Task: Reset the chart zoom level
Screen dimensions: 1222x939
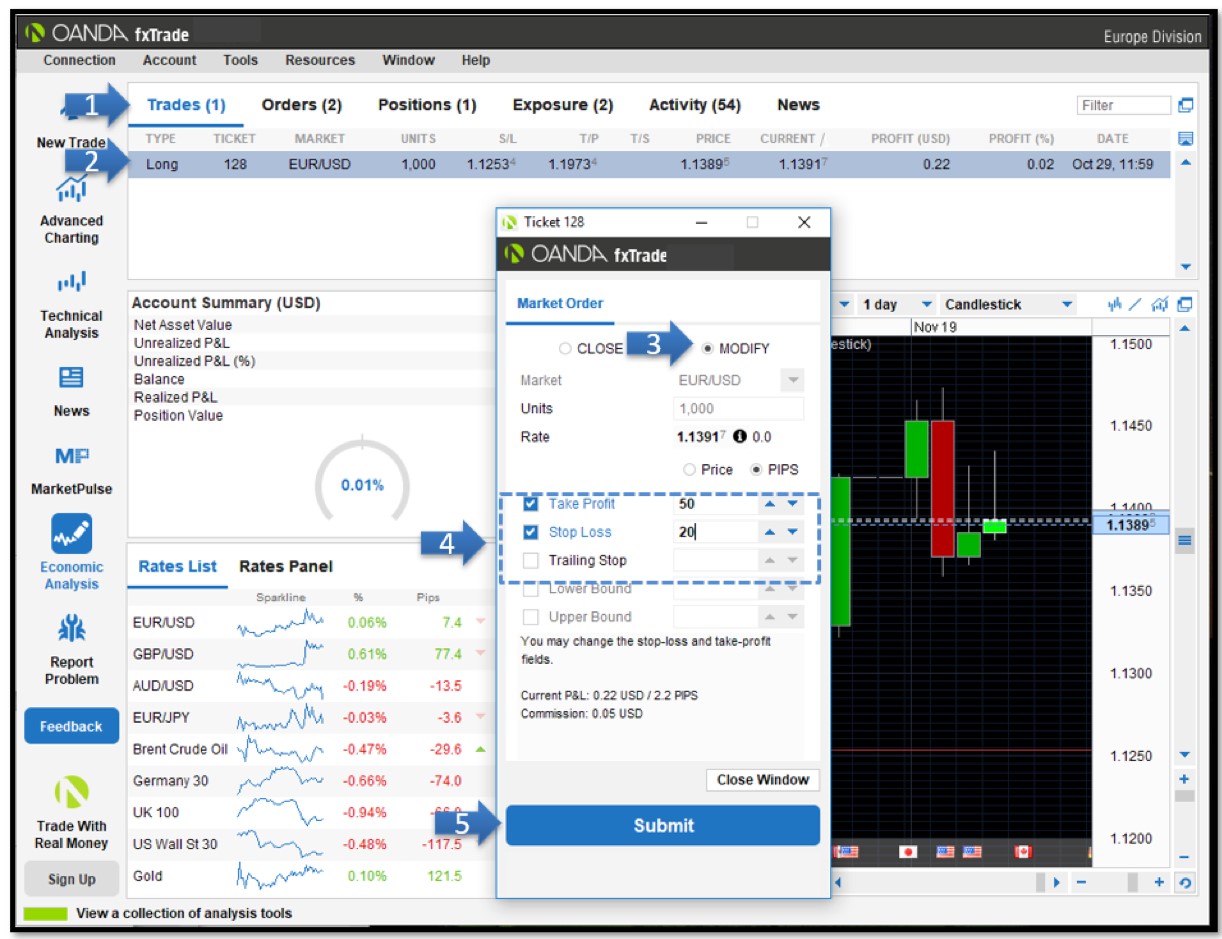Action: pyautogui.click(x=1185, y=883)
